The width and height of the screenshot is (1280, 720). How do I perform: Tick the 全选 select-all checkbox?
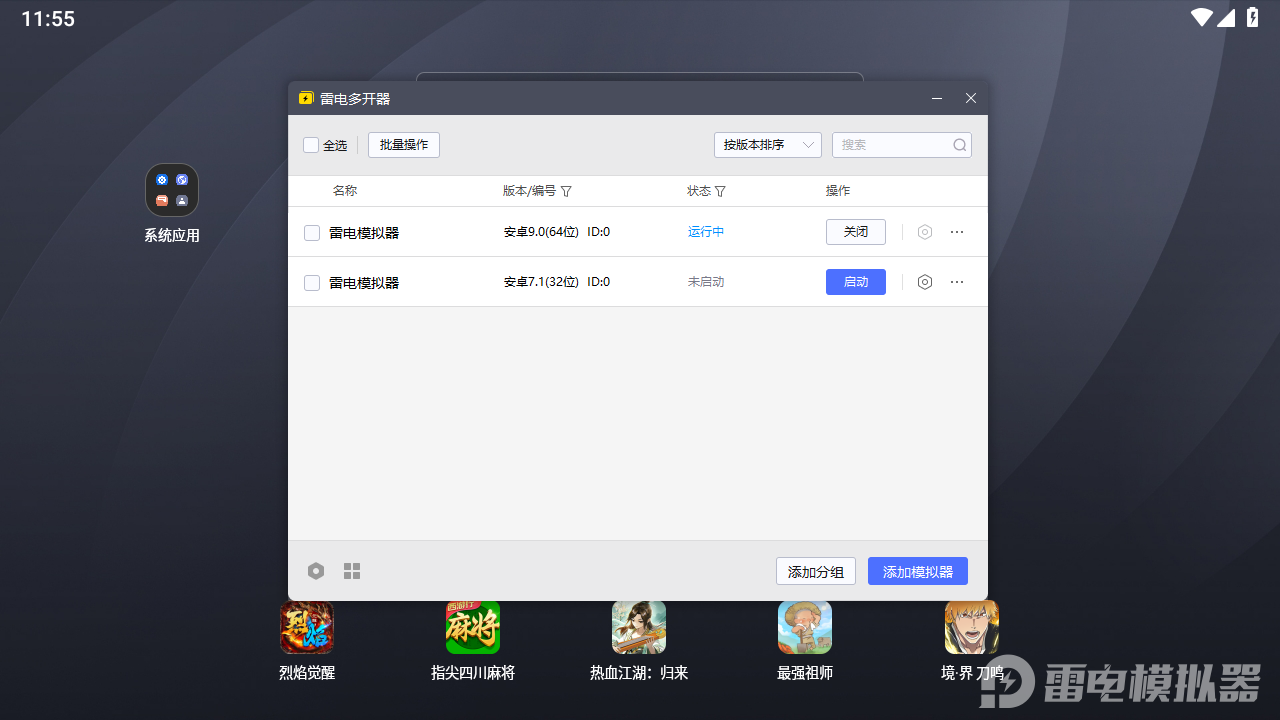click(311, 145)
